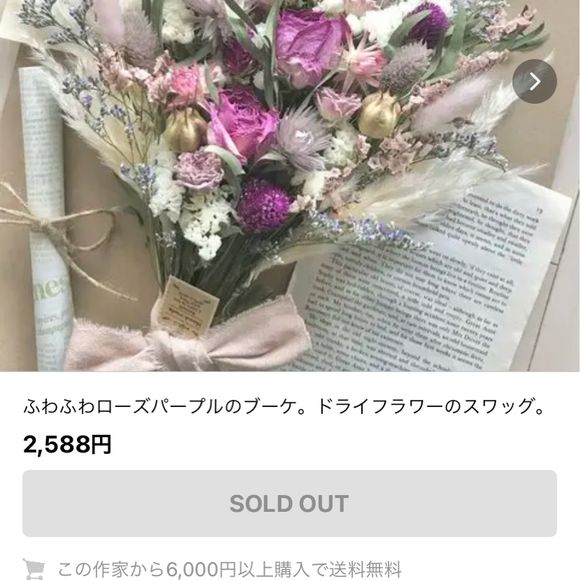Click the greyed-out SOLD OUT button

coord(290,503)
